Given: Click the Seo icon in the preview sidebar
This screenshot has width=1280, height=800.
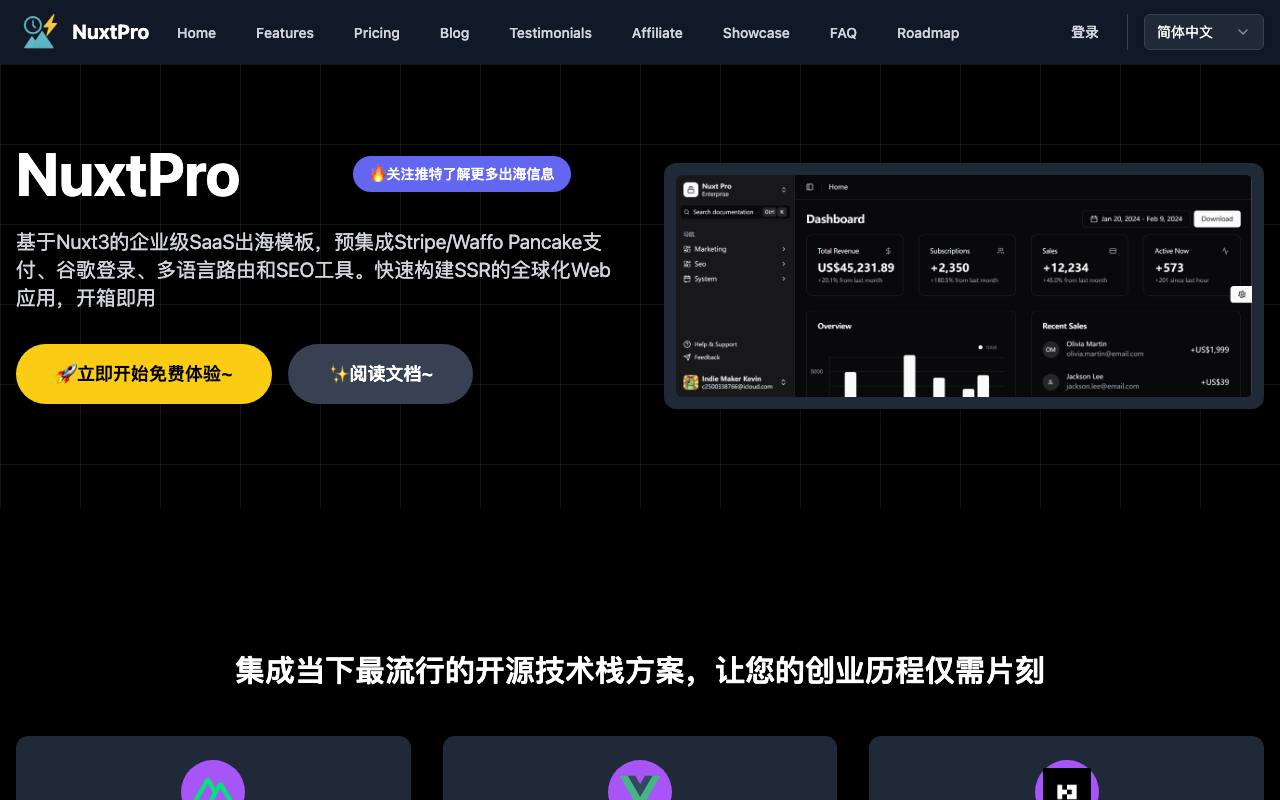Looking at the screenshot, I should 687,264.
